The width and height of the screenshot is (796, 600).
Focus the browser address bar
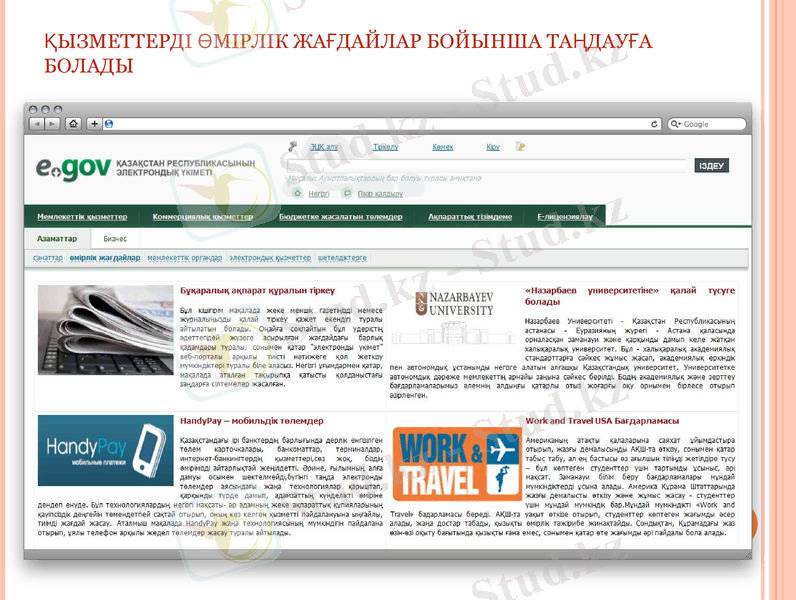coord(382,124)
